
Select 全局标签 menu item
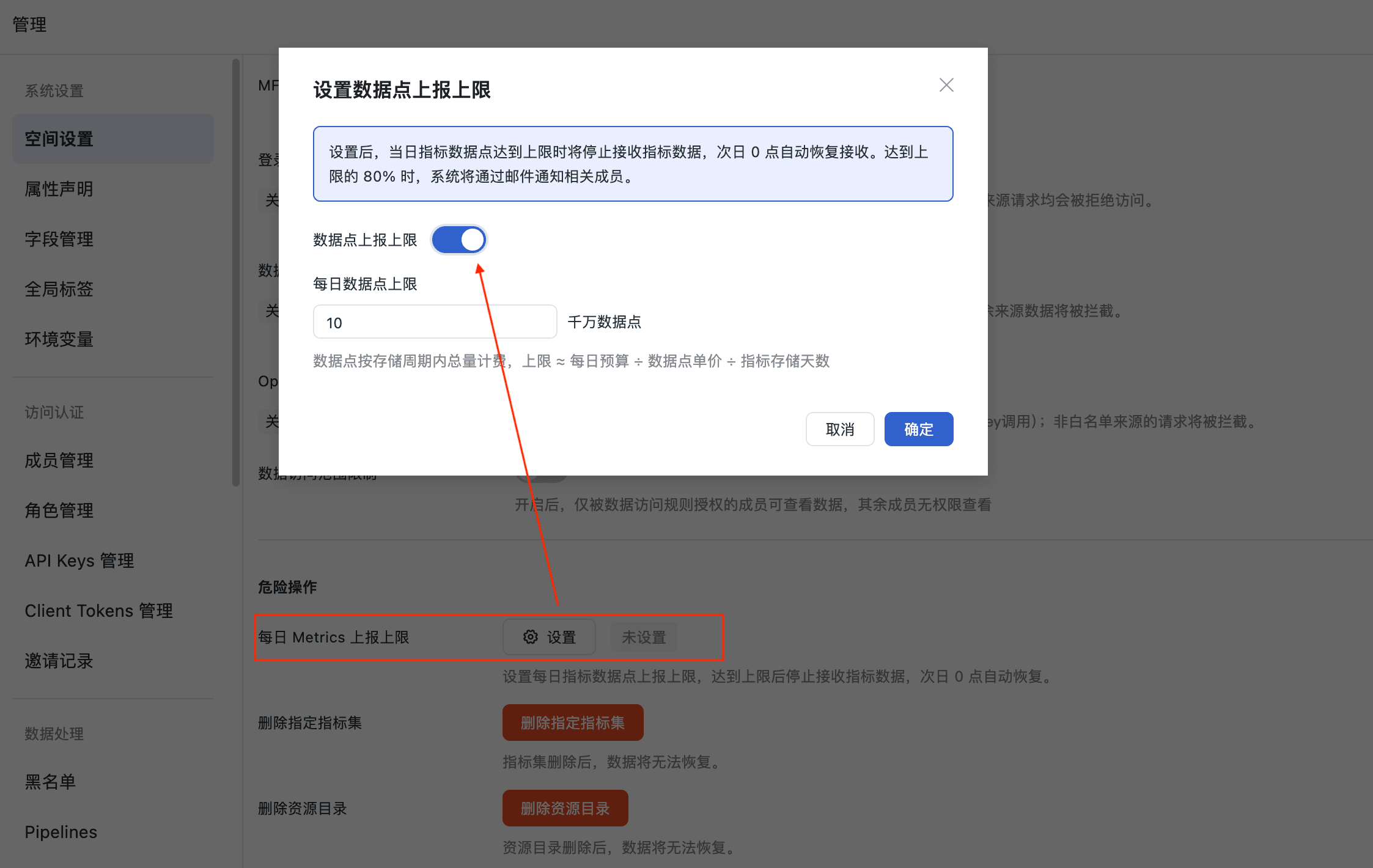pos(59,289)
